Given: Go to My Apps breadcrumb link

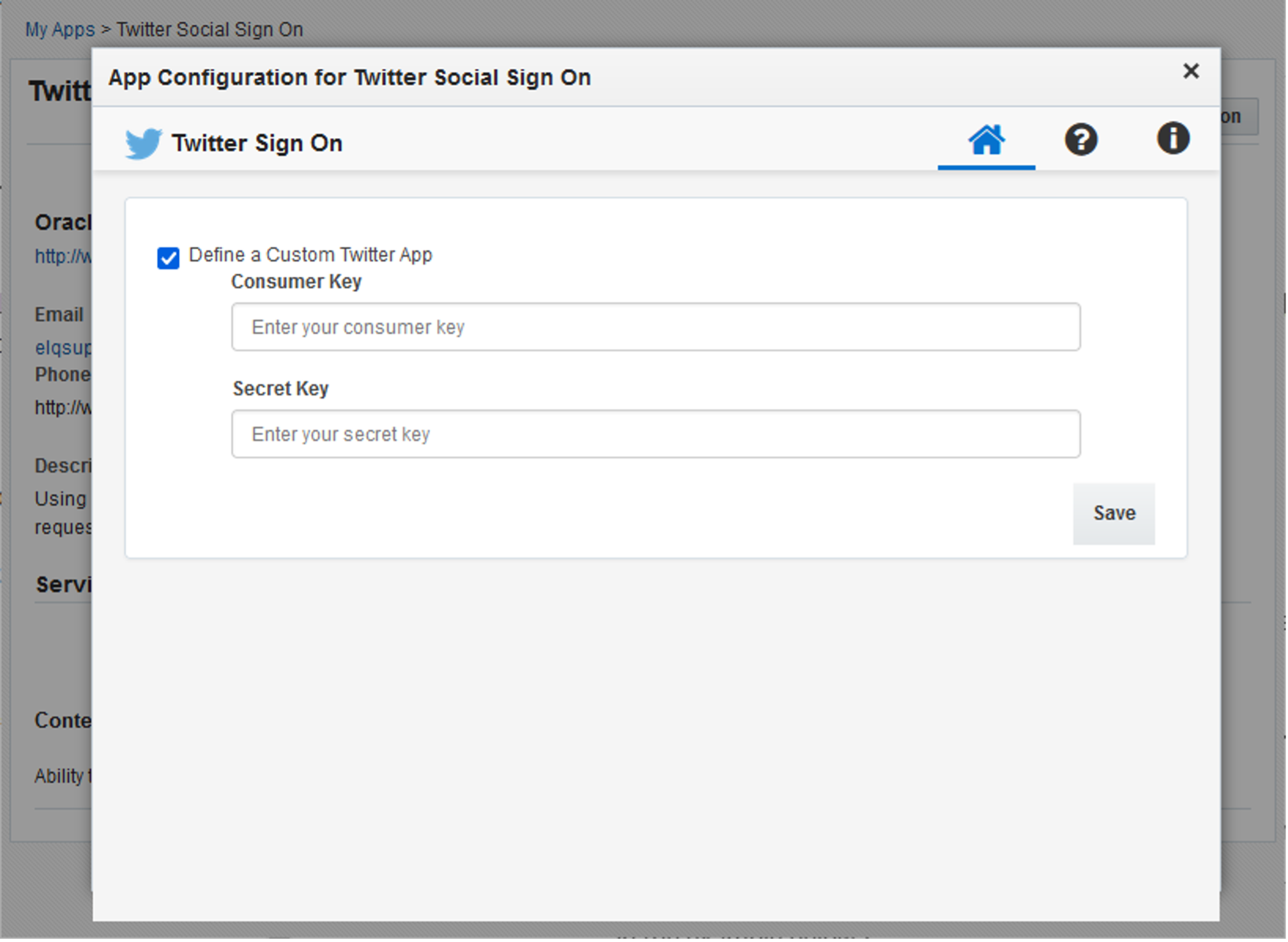Looking at the screenshot, I should [x=60, y=29].
